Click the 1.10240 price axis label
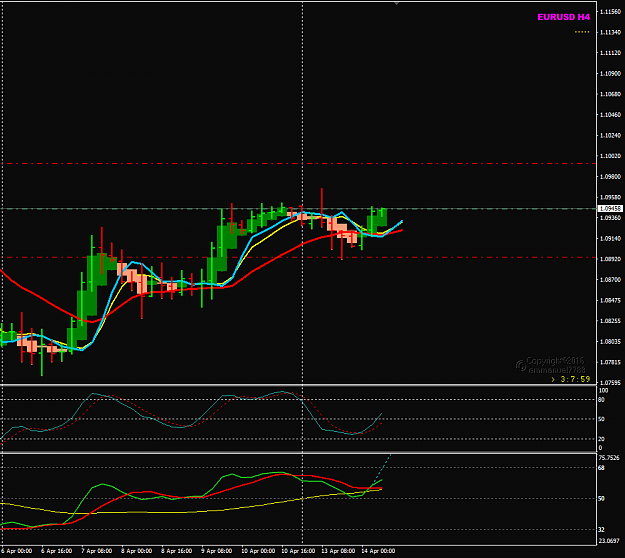This screenshot has height=558, width=625. point(610,136)
